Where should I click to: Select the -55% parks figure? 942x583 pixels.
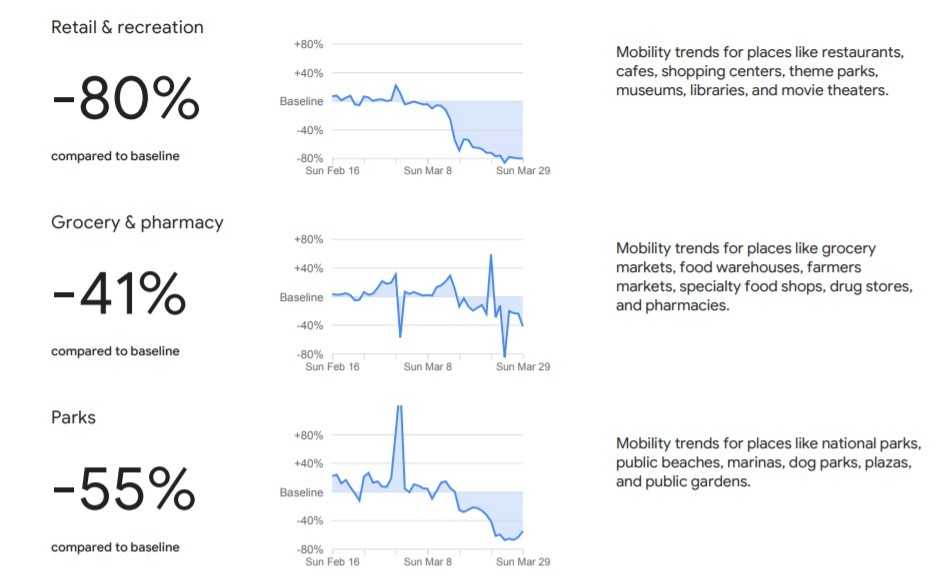click(123, 491)
